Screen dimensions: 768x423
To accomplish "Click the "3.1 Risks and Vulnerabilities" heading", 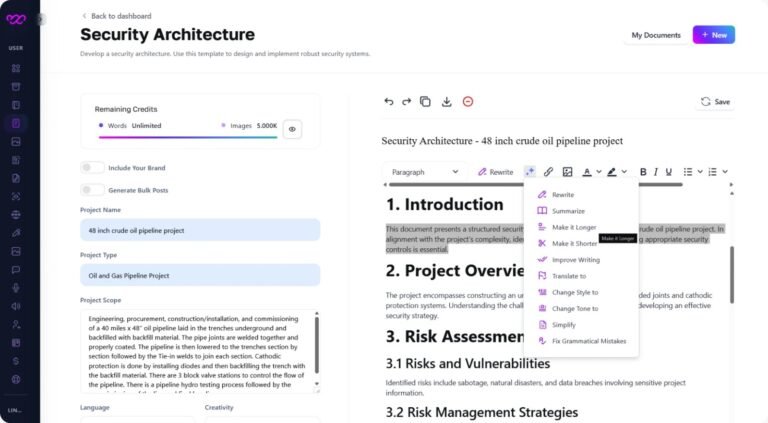I will [x=468, y=364].
